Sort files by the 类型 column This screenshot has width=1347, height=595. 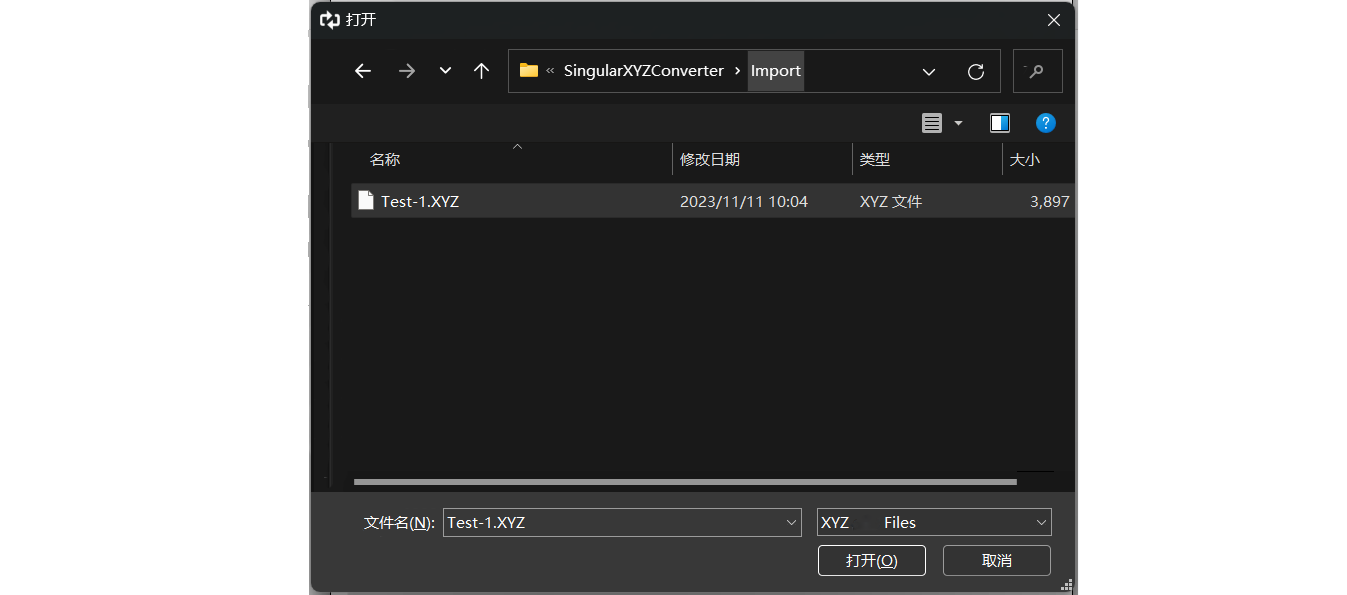[x=875, y=159]
